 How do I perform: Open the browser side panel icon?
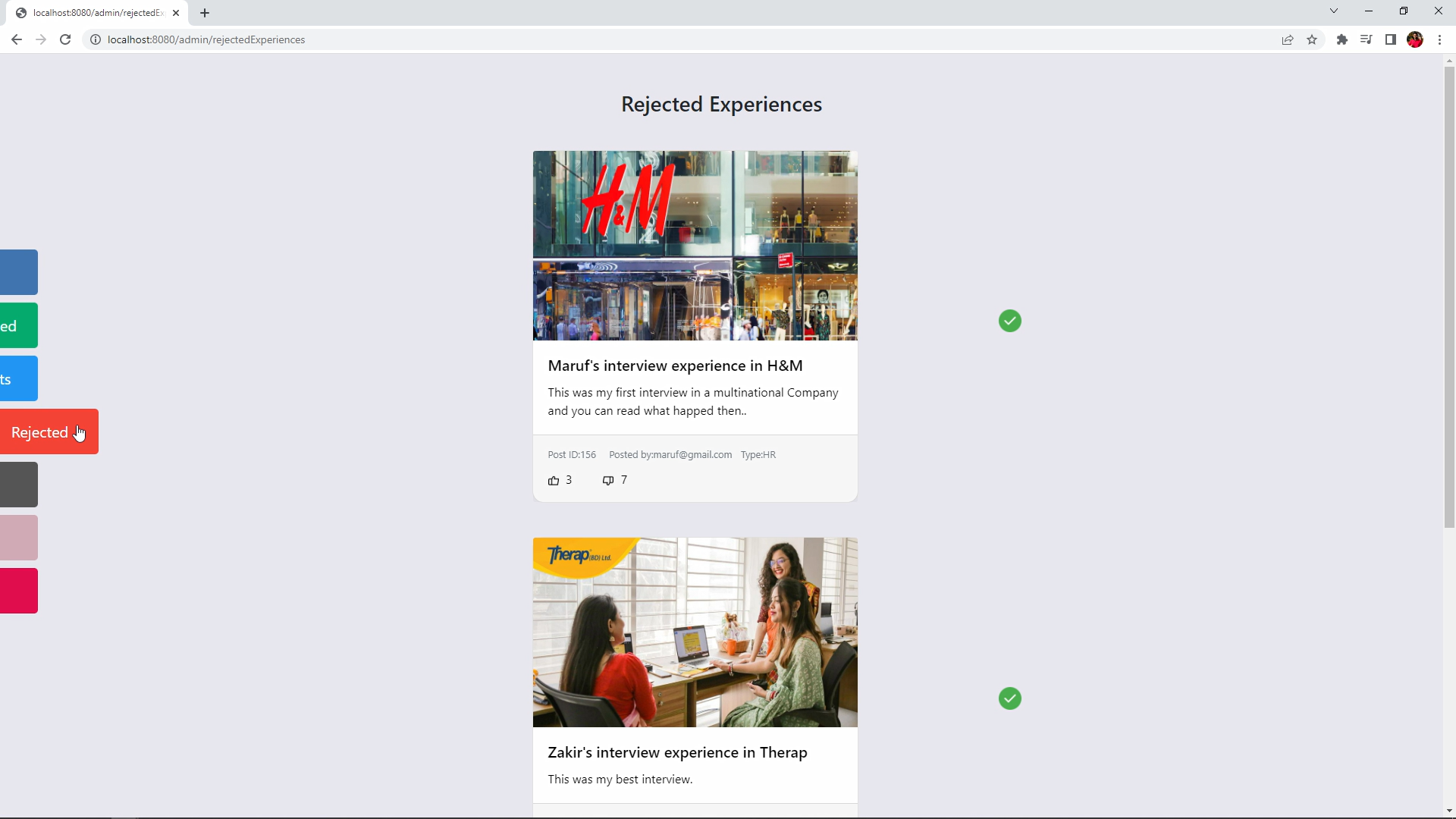pyautogui.click(x=1391, y=39)
